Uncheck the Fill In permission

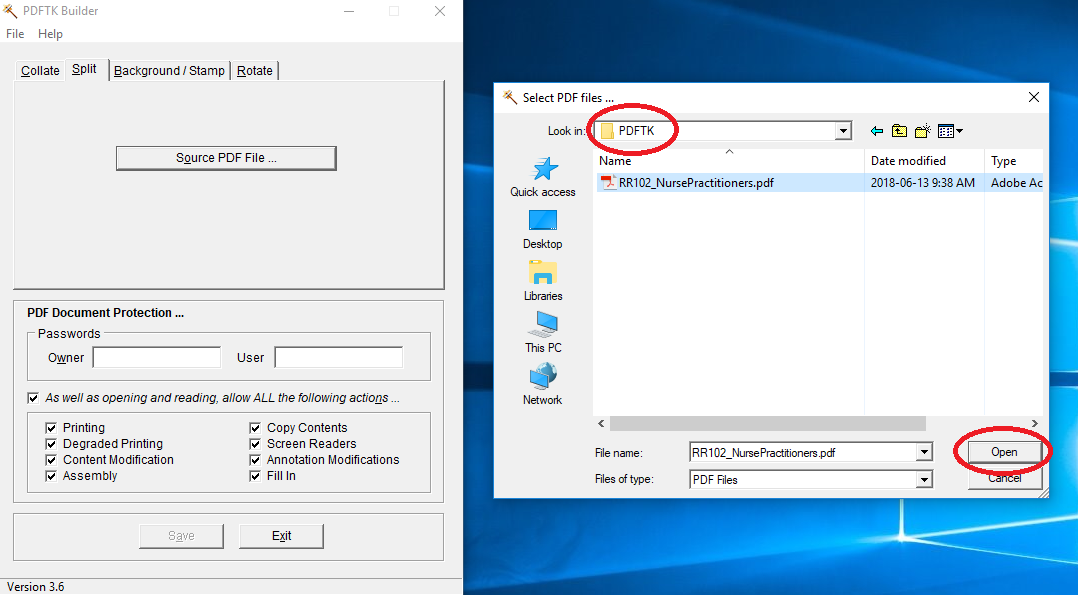255,476
